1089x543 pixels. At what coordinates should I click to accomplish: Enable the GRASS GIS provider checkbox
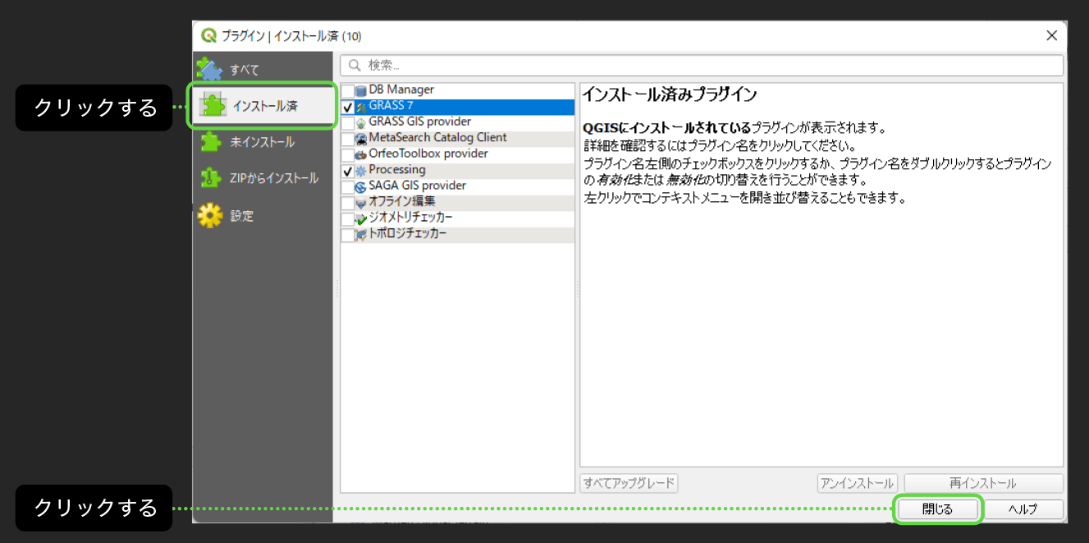point(348,123)
